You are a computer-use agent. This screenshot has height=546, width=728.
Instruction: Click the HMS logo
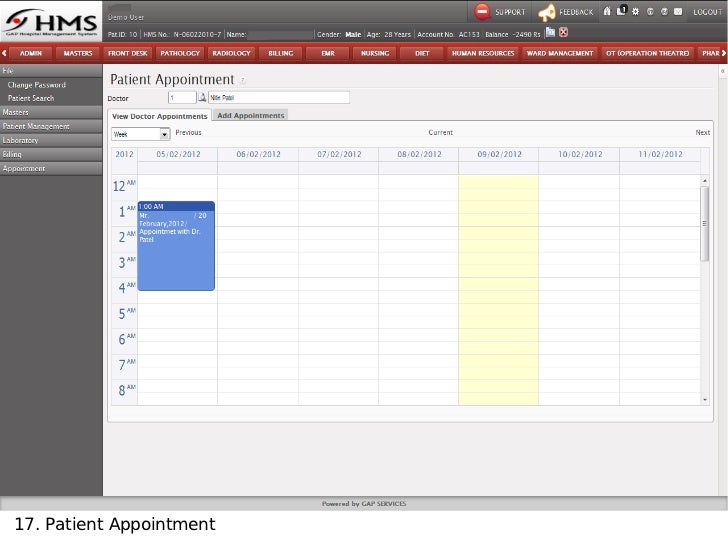click(51, 22)
